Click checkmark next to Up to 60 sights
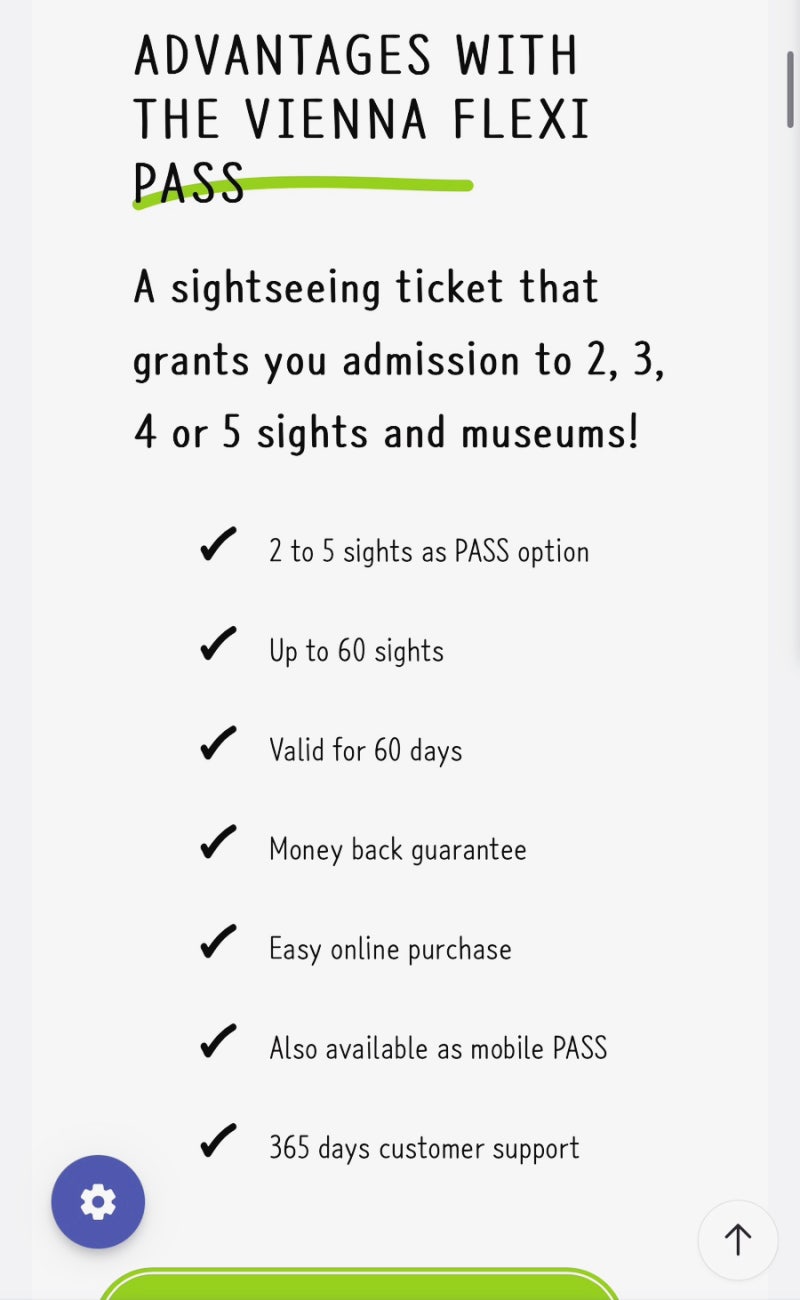Viewport: 800px width, 1300px height. tap(218, 644)
